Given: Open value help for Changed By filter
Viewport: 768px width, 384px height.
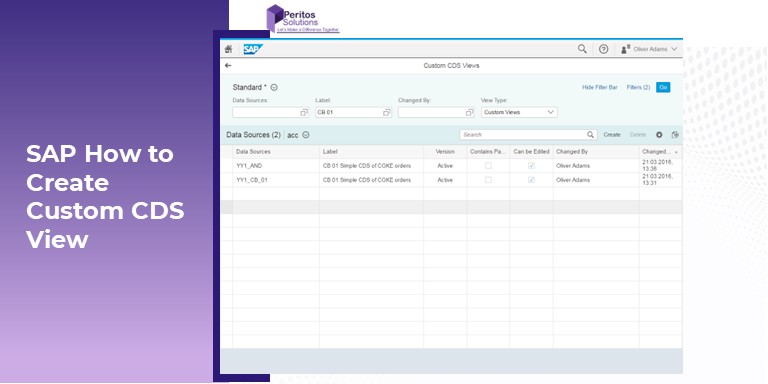Looking at the screenshot, I should point(470,112).
